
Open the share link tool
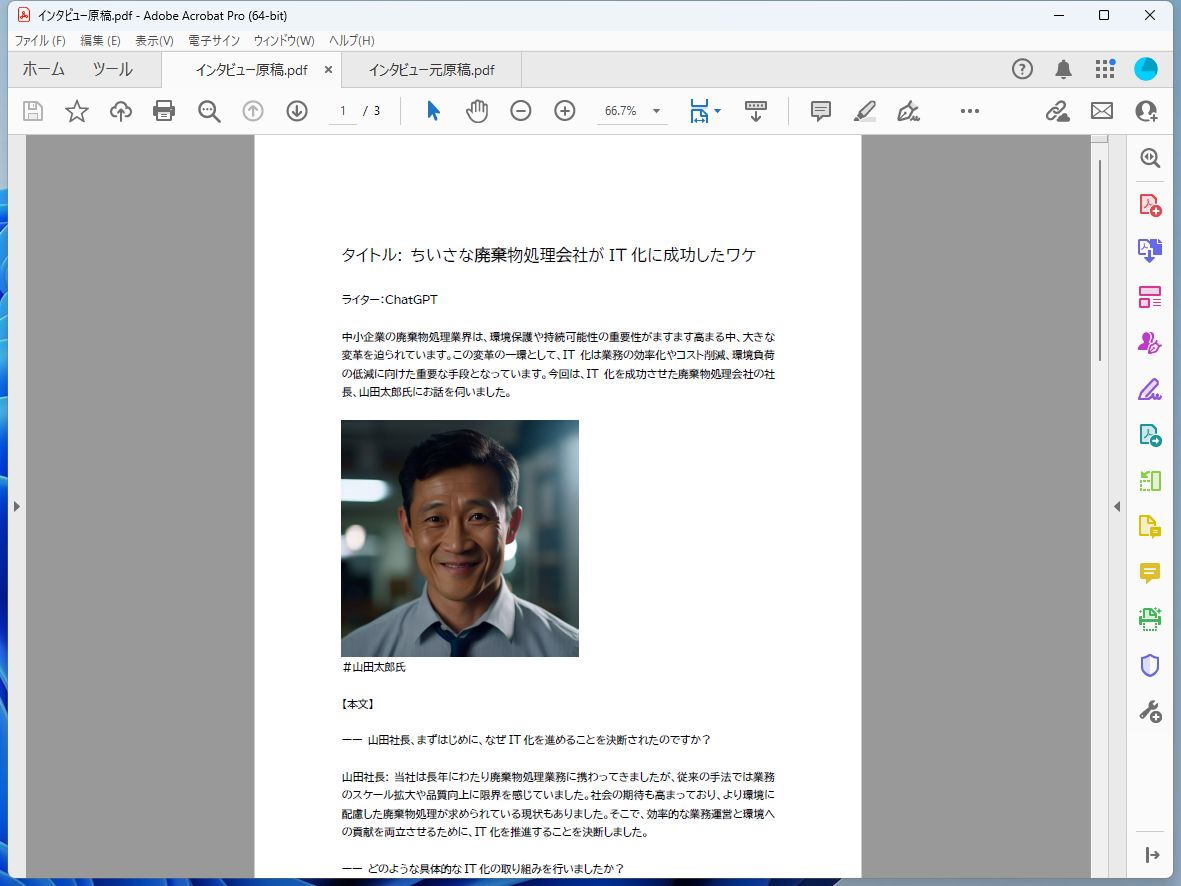click(x=1057, y=111)
